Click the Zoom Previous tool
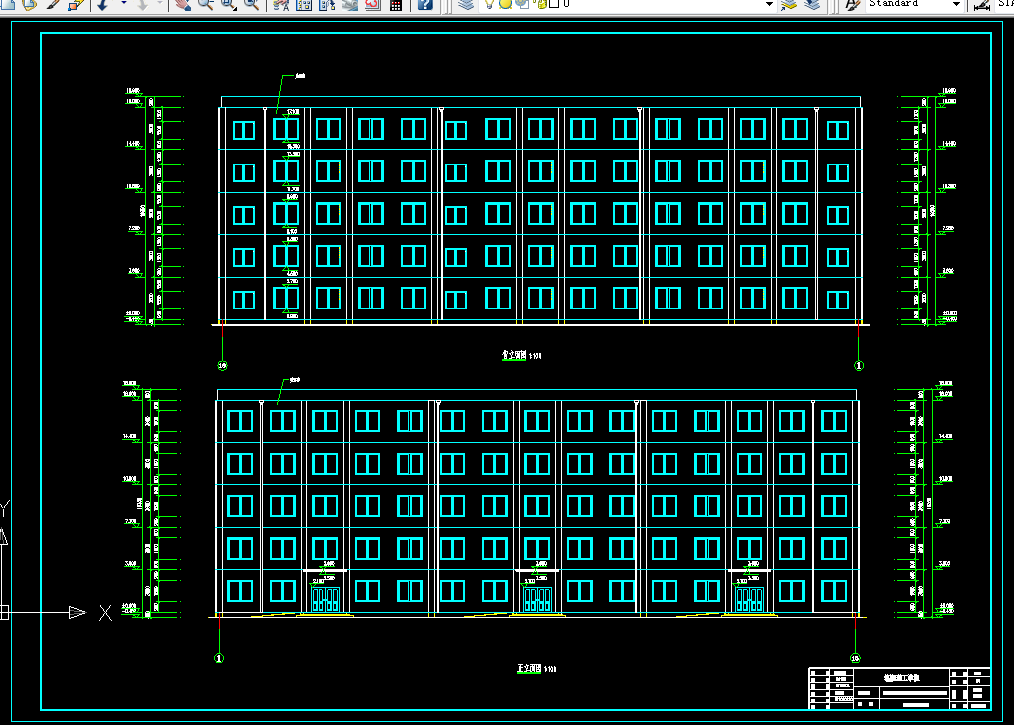 (252, 5)
